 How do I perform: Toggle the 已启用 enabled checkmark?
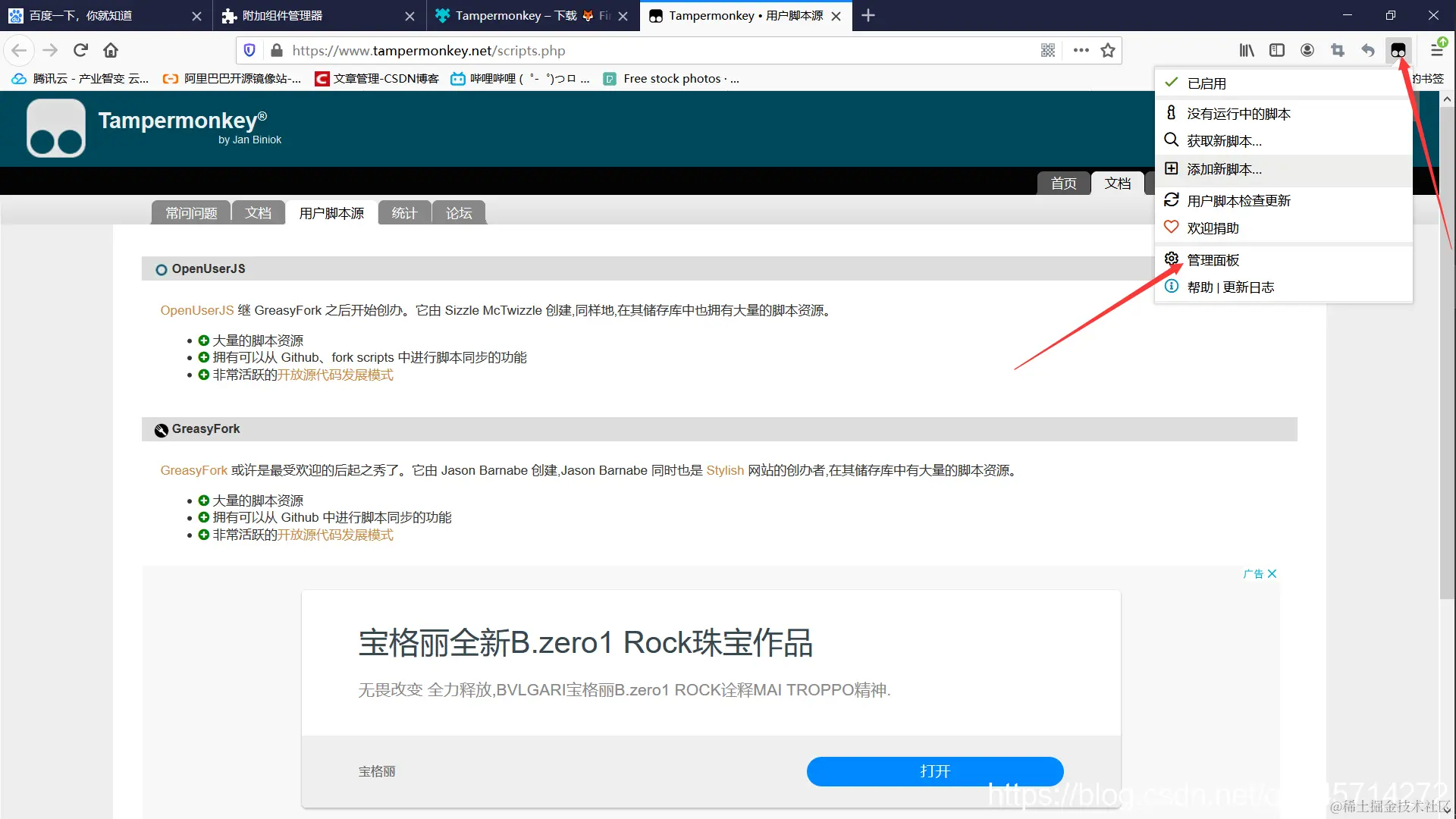(x=1206, y=83)
